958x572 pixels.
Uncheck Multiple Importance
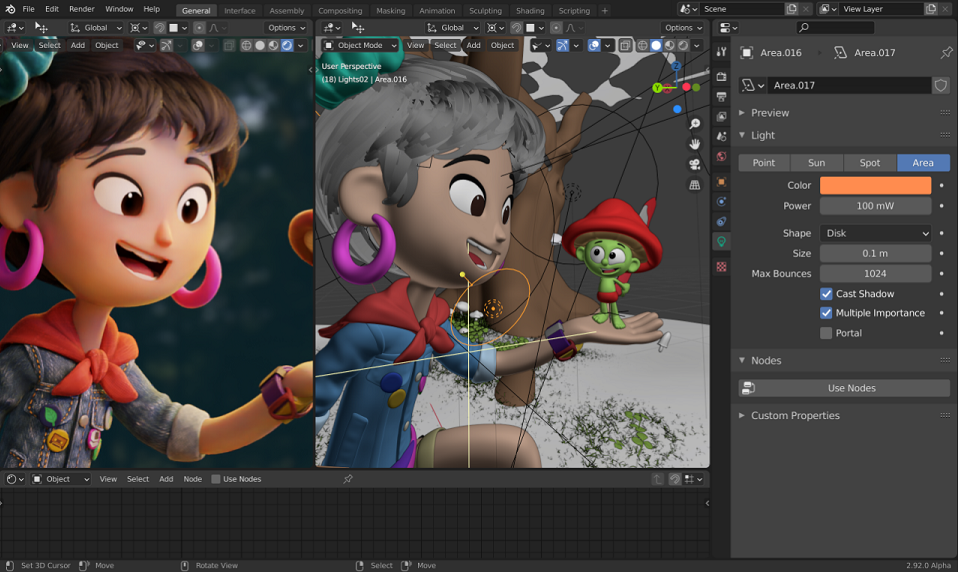coord(826,313)
